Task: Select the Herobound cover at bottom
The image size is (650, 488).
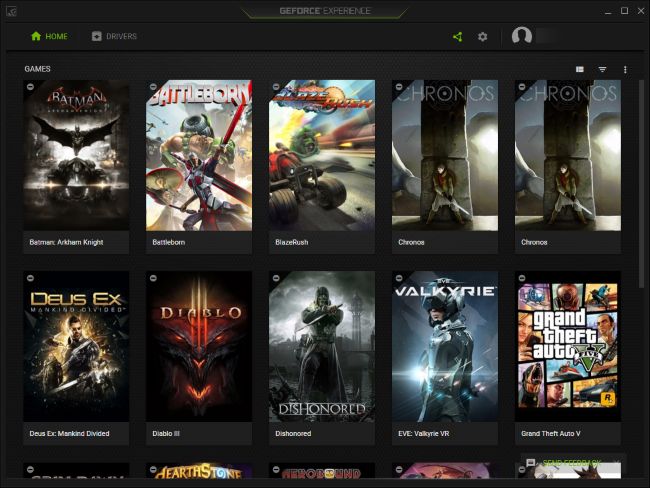Action: (x=322, y=471)
